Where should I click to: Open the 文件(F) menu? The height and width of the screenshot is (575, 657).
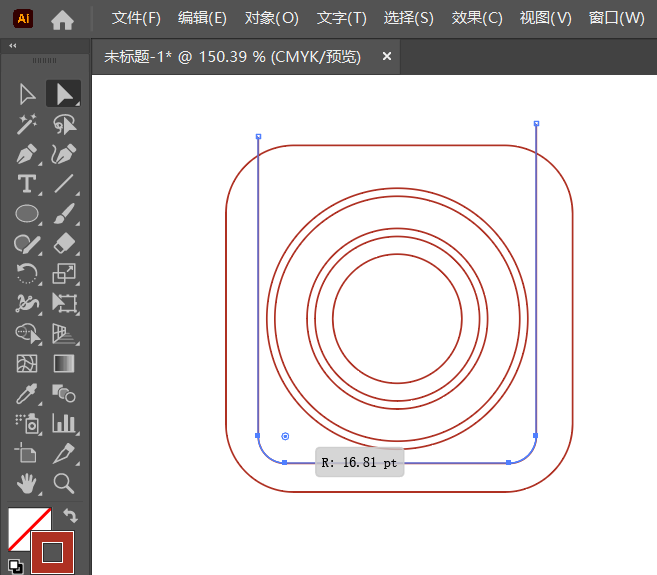click(136, 19)
